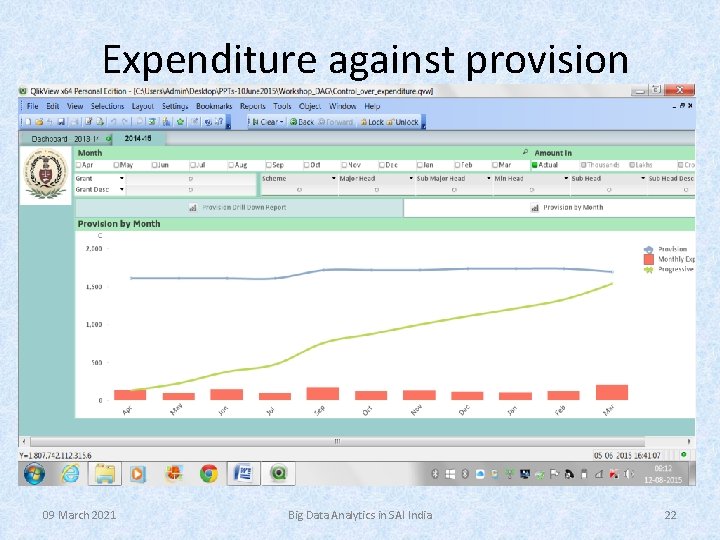Click the chart icon beside Provision by Month
Viewport: 720px width, 540px height.
click(534, 208)
